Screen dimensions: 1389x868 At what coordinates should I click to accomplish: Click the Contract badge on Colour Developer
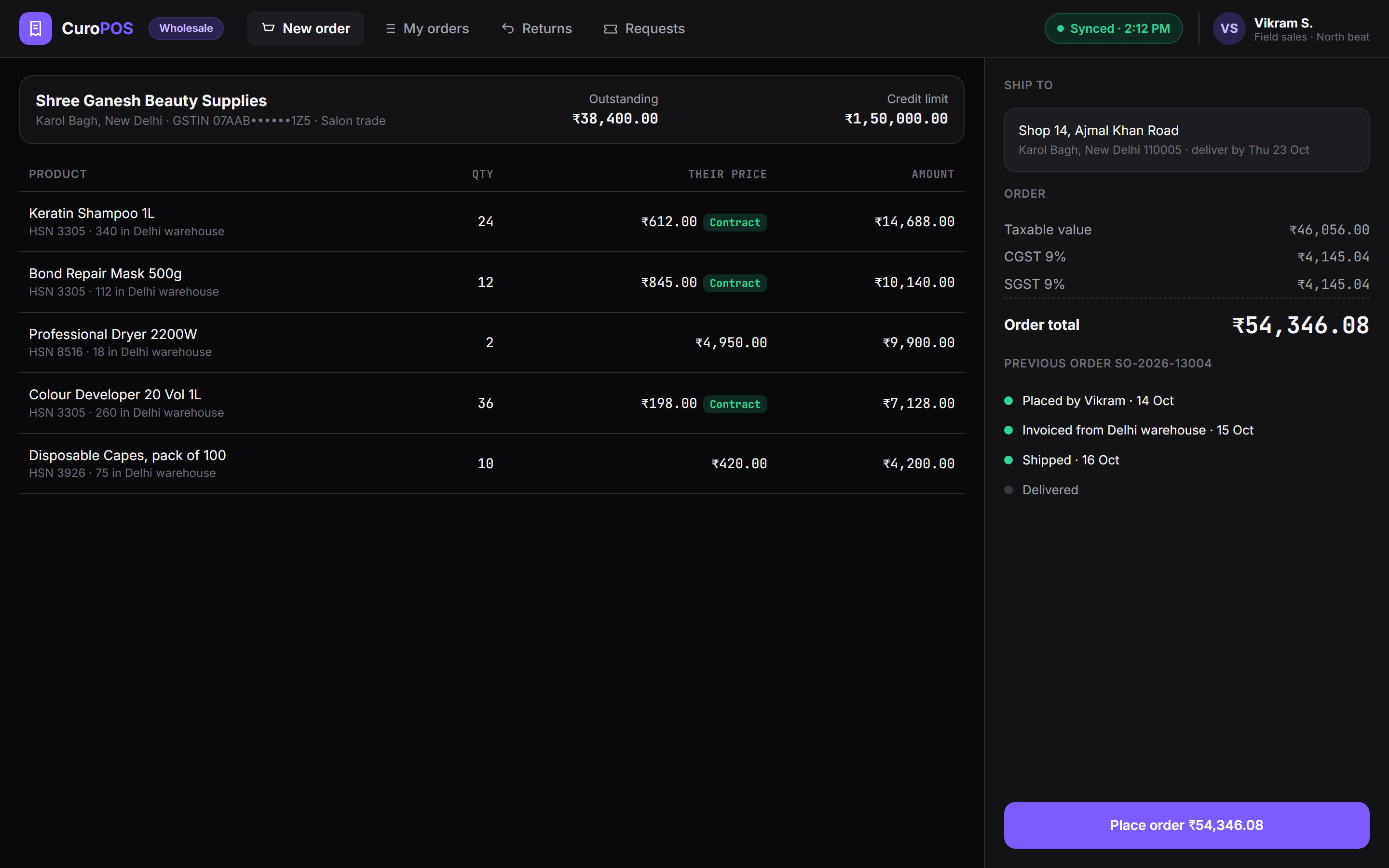pyautogui.click(x=735, y=404)
